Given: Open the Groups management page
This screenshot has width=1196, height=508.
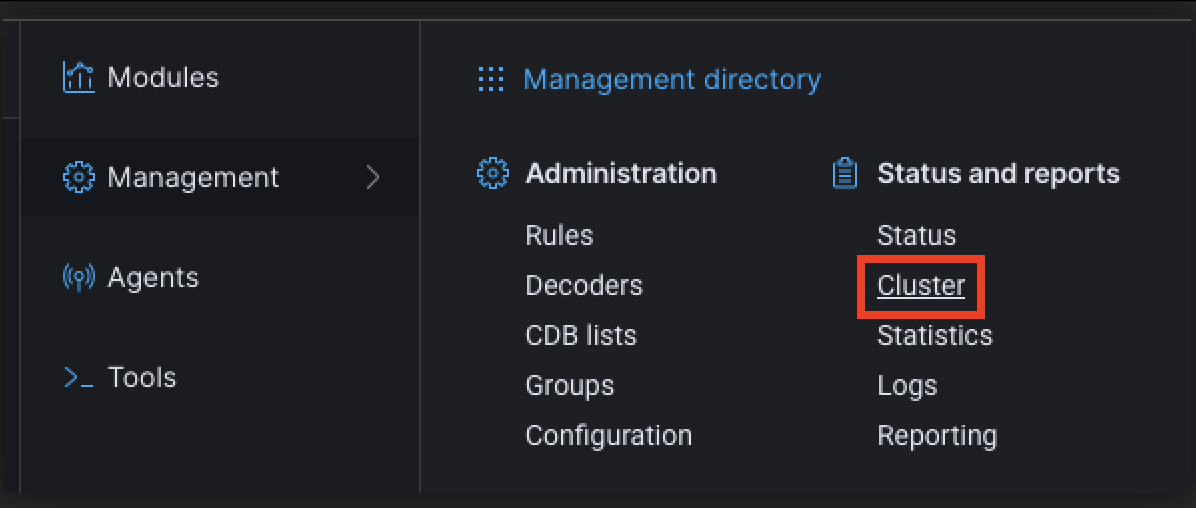Looking at the screenshot, I should [569, 386].
